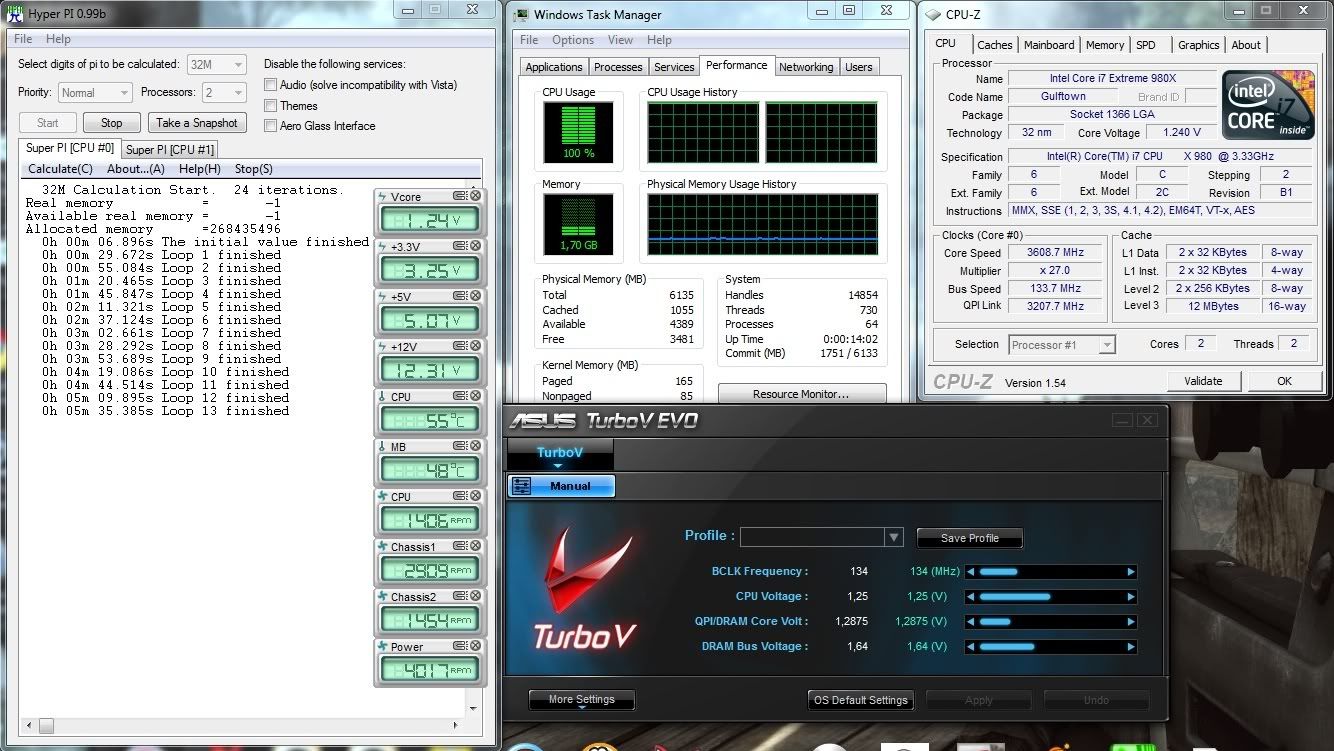Select the Manual mode button in TurboV
1334x751 pixels.
(x=561, y=486)
